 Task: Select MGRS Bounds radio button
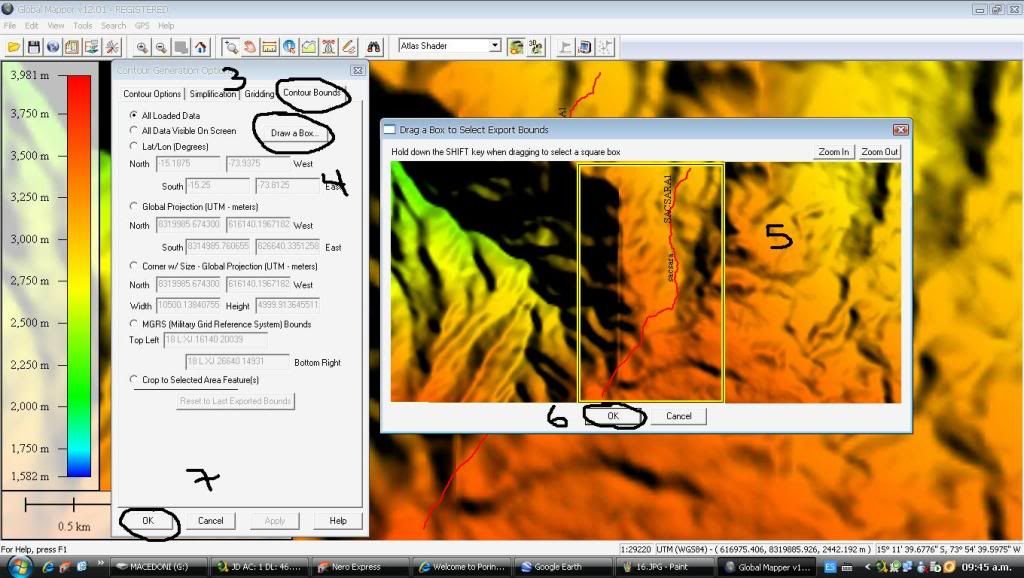(x=133, y=324)
